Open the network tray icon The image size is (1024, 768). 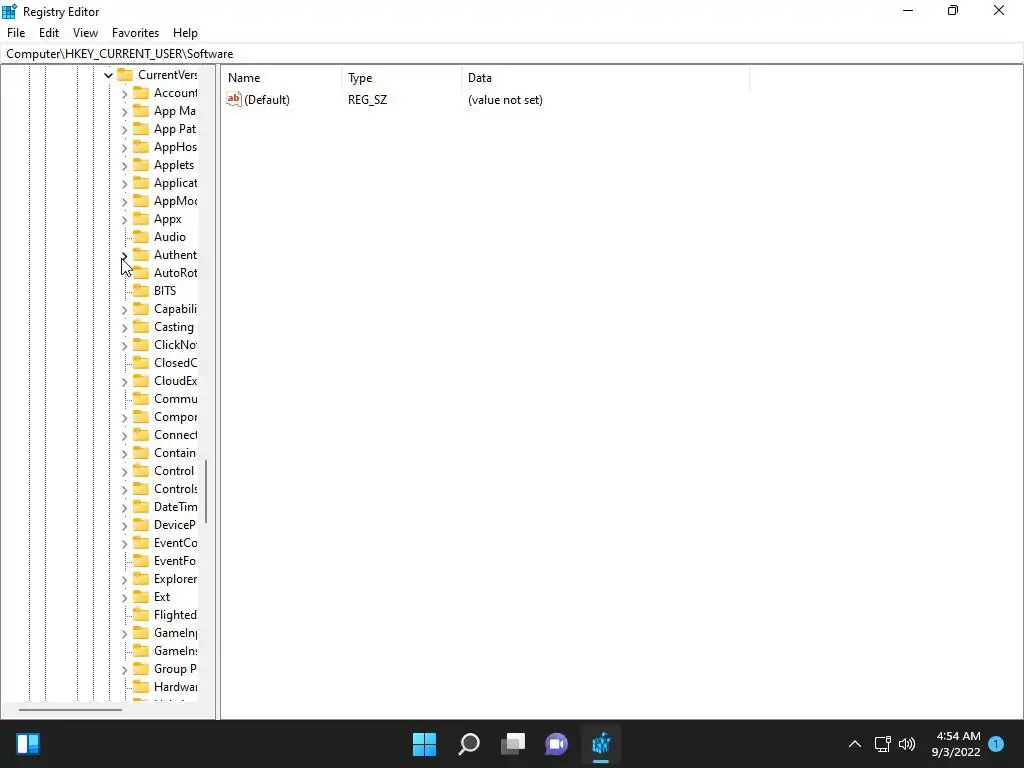(882, 744)
